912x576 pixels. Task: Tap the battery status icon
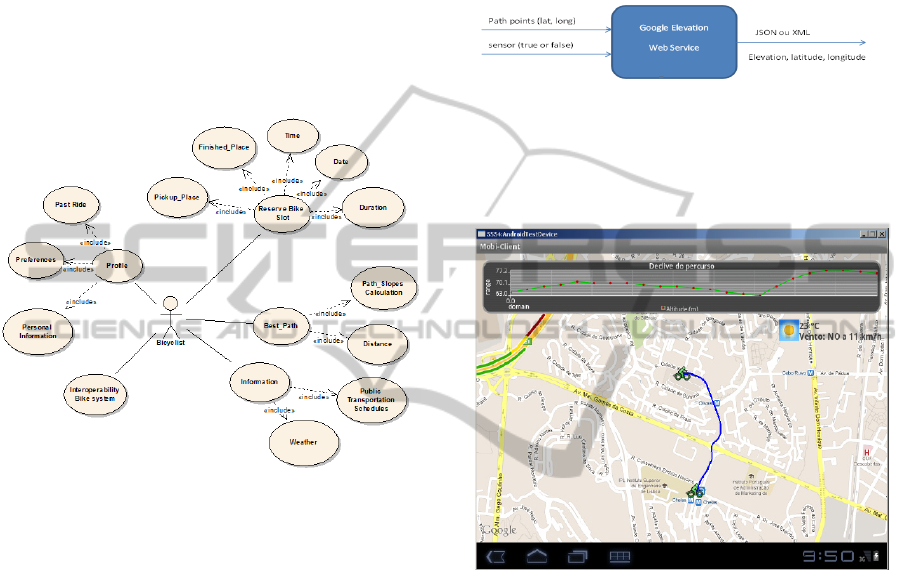point(876,556)
